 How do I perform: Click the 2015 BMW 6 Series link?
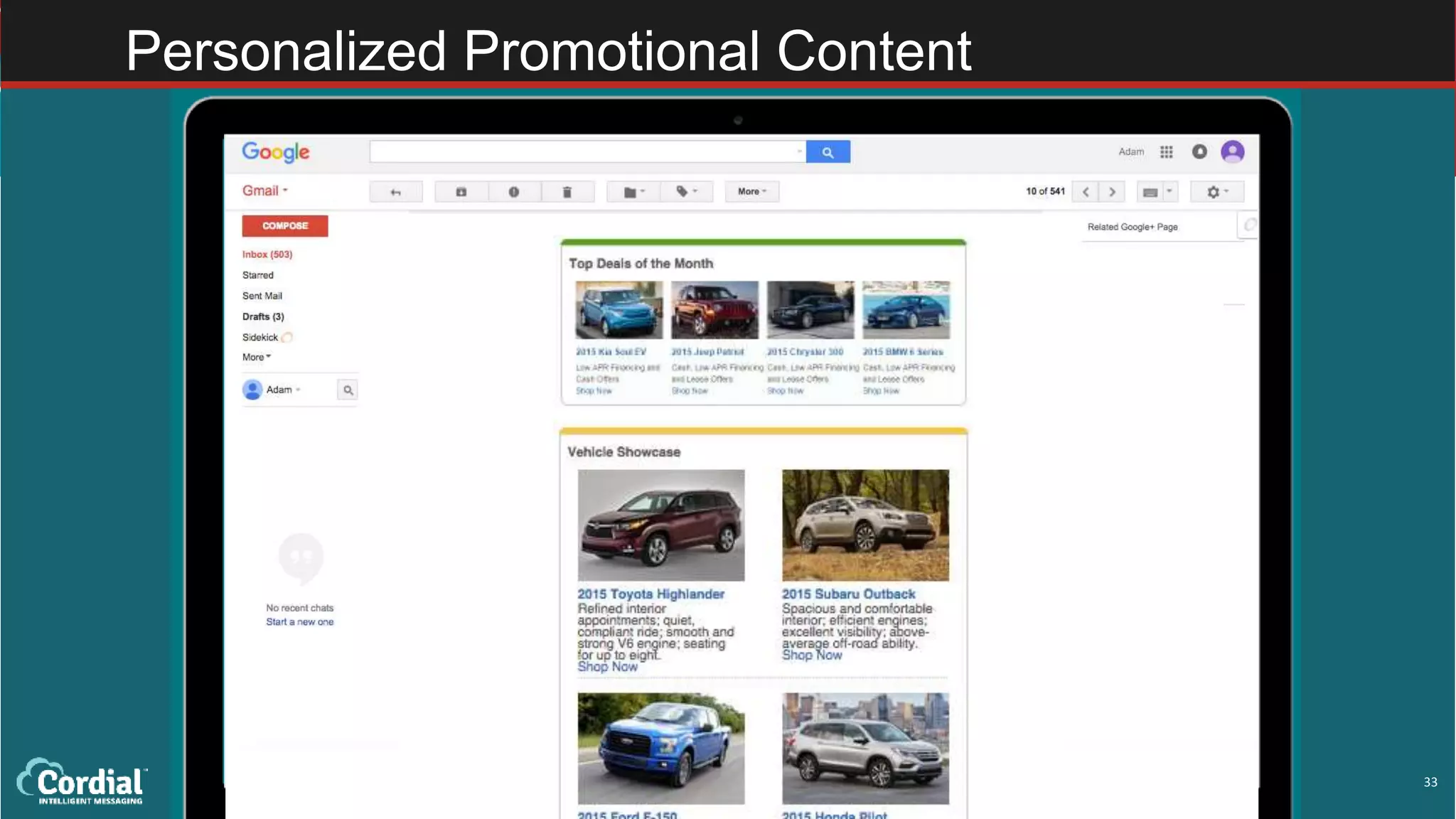tap(903, 352)
